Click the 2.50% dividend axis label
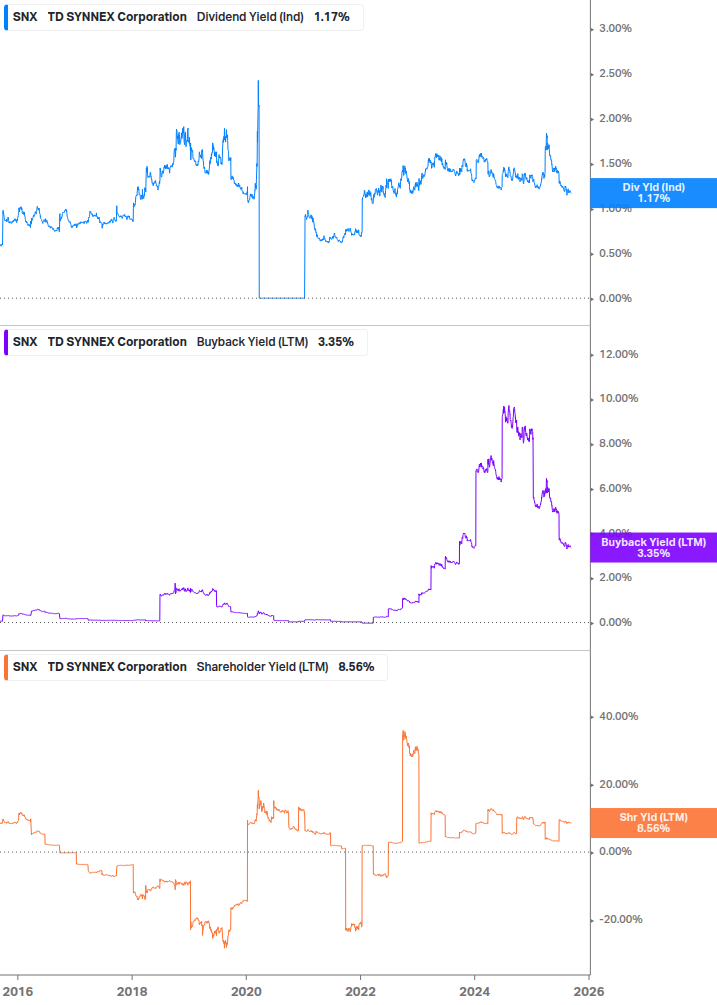The image size is (717, 1005). (x=615, y=73)
